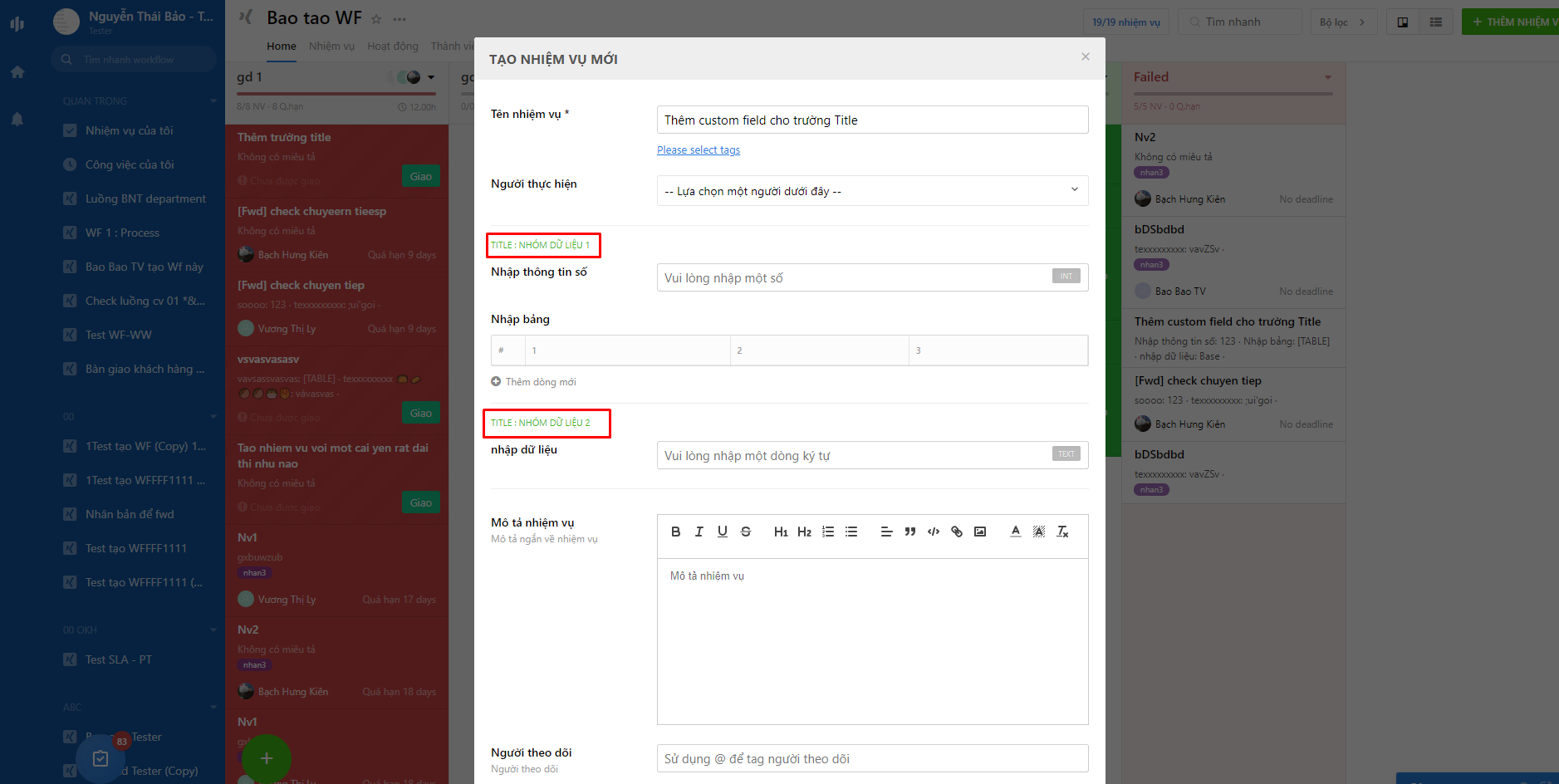Insert a blockquote in the description
This screenshot has width=1559, height=784.
(x=910, y=532)
